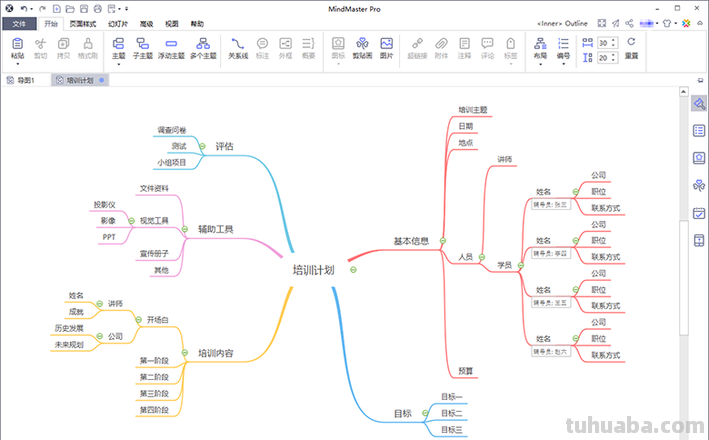Select the 目标二 node
The image size is (709, 440).
tap(452, 413)
